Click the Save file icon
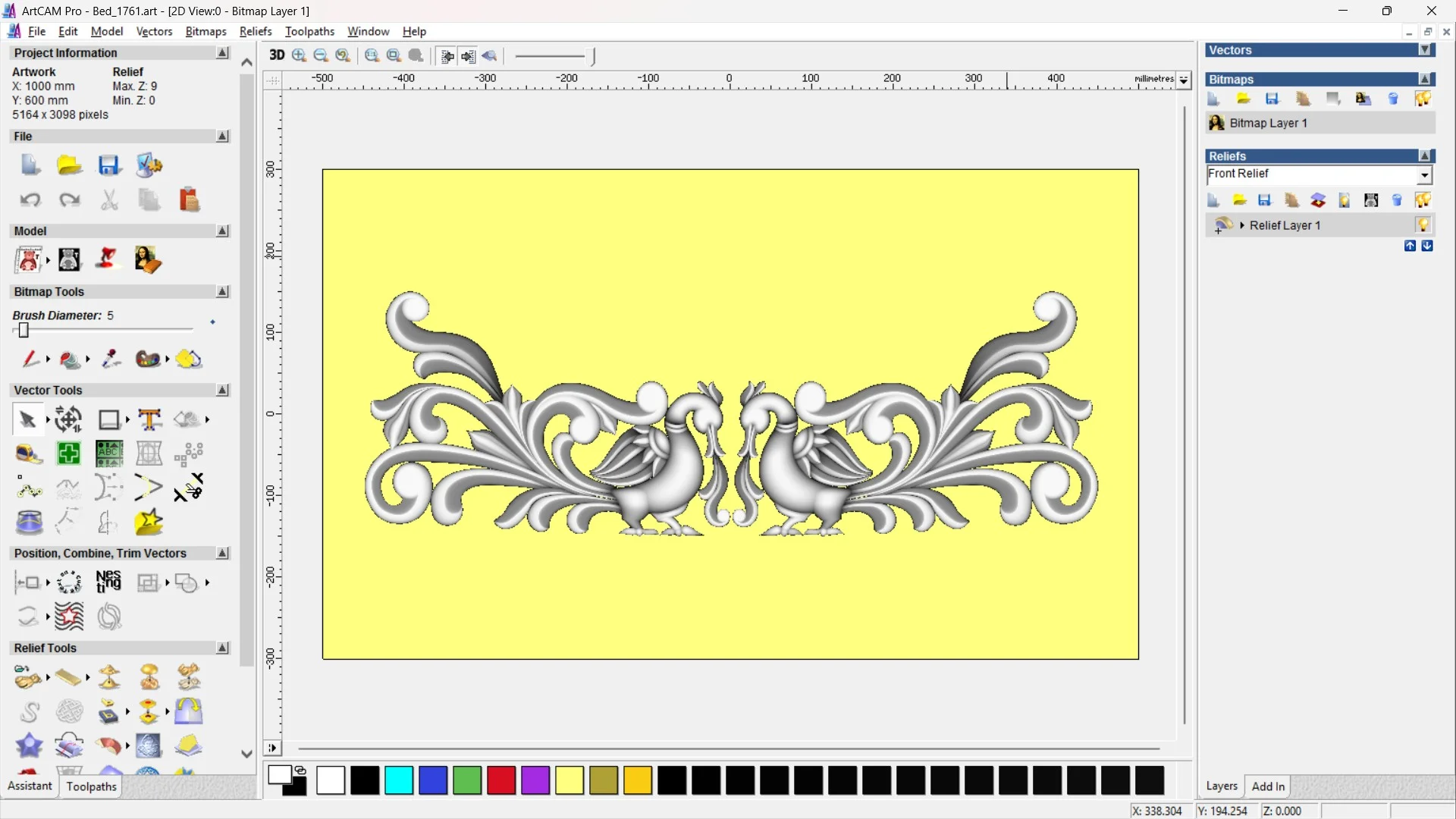The image size is (1456, 819). click(109, 165)
